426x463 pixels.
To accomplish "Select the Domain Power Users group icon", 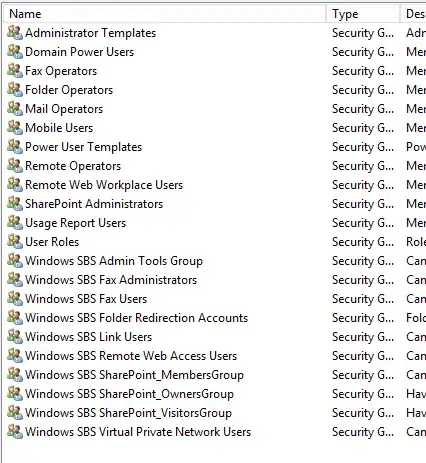I will tap(15, 52).
